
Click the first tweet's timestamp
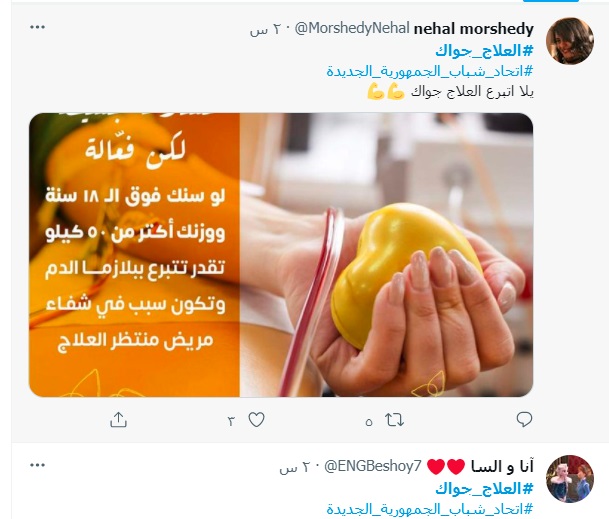tap(265, 29)
